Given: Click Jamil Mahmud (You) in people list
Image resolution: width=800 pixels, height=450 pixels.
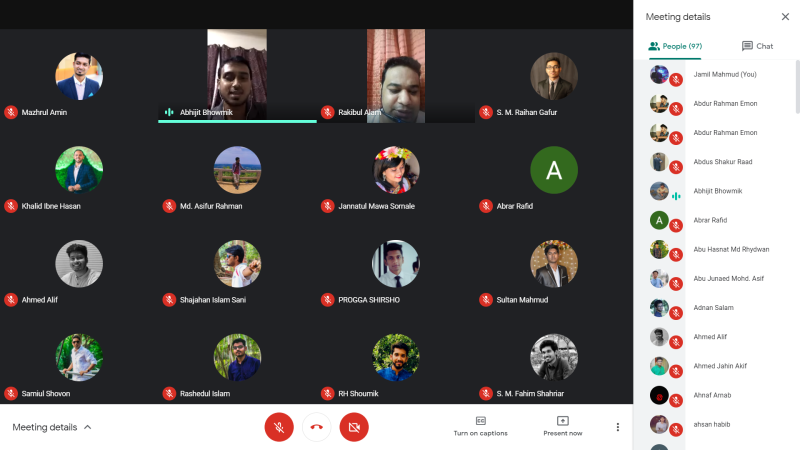Looking at the screenshot, I should (725, 75).
